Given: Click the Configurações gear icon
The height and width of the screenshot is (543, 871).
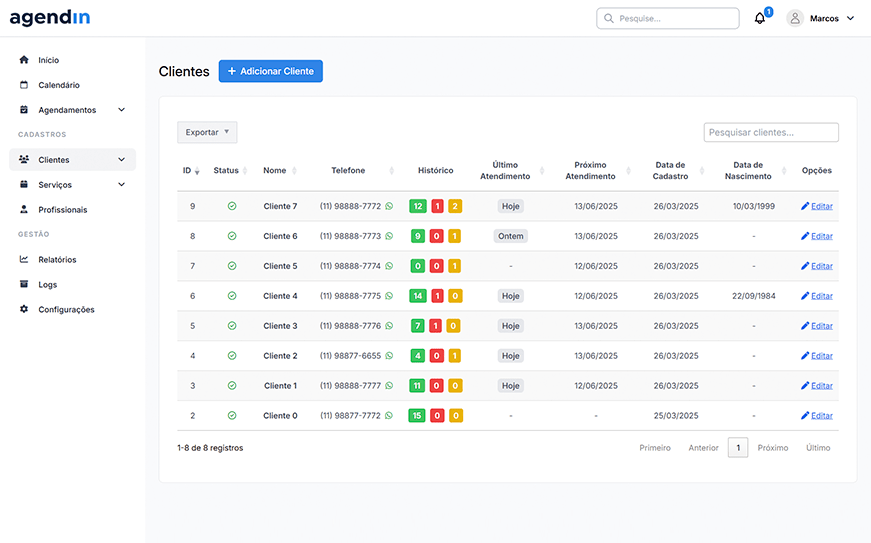Looking at the screenshot, I should pyautogui.click(x=24, y=309).
